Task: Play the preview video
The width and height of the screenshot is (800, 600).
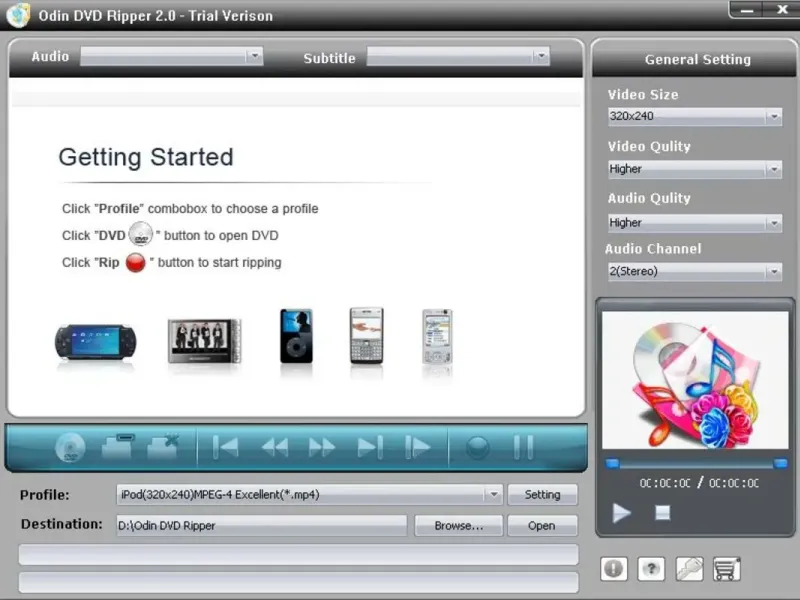Action: tap(621, 513)
